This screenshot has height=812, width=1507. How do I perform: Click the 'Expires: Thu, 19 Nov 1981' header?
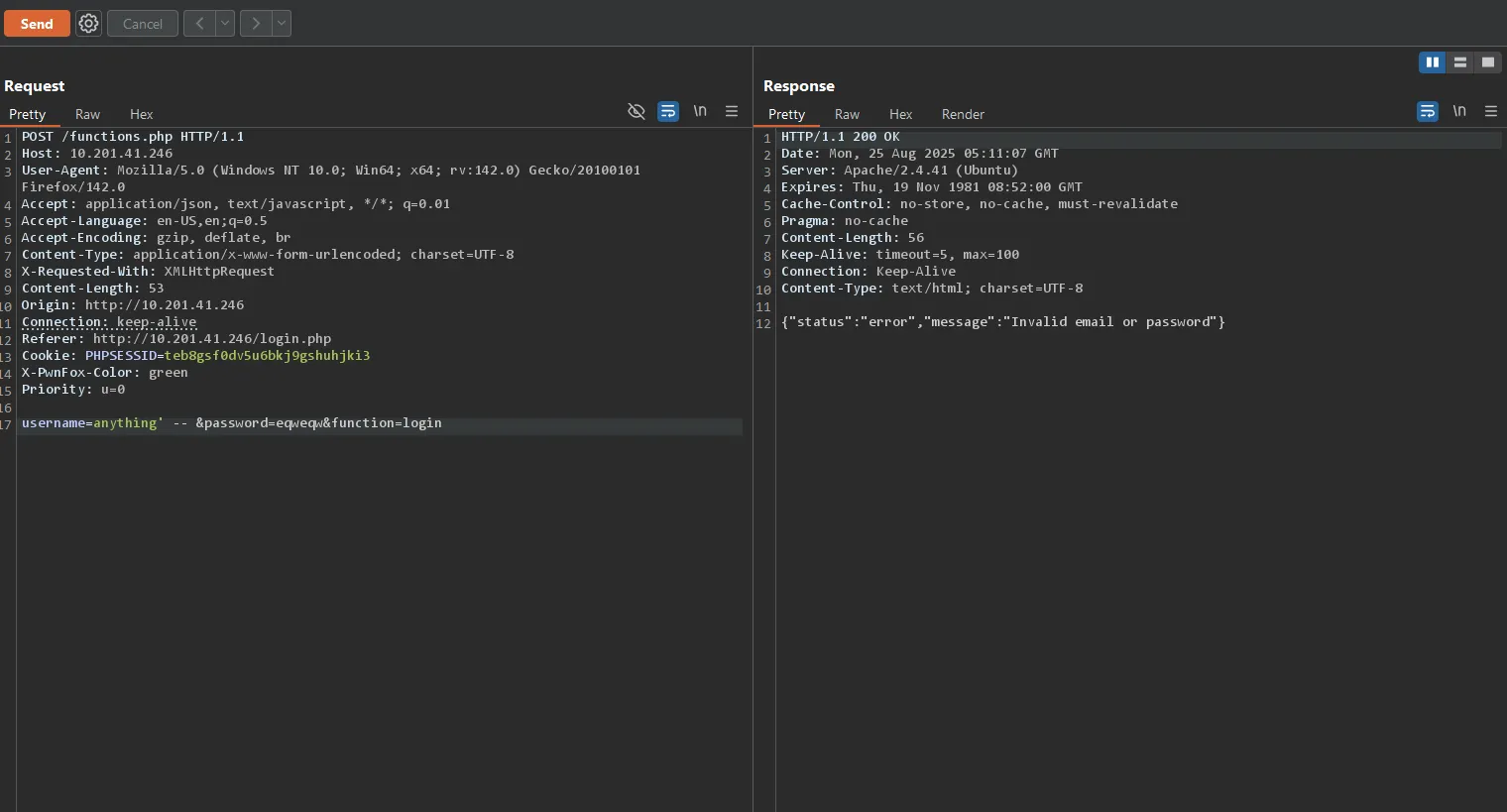(932, 187)
